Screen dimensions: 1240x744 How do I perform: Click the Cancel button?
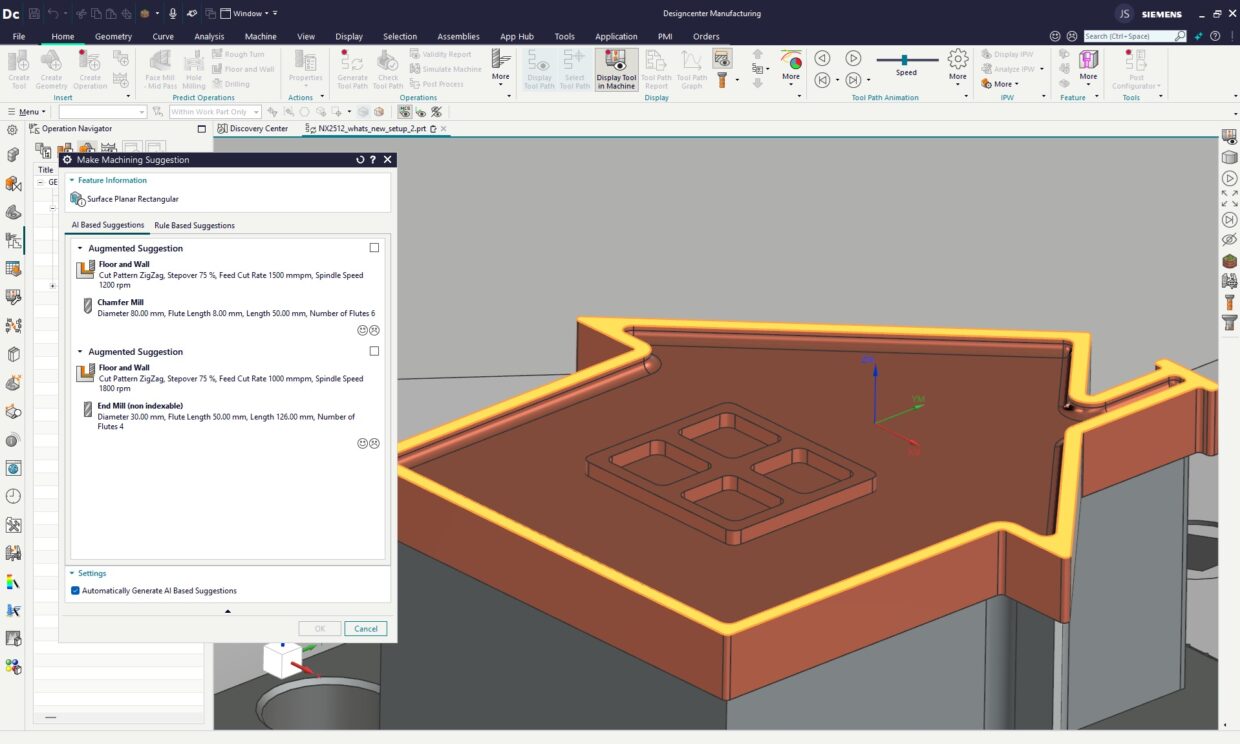pos(366,629)
